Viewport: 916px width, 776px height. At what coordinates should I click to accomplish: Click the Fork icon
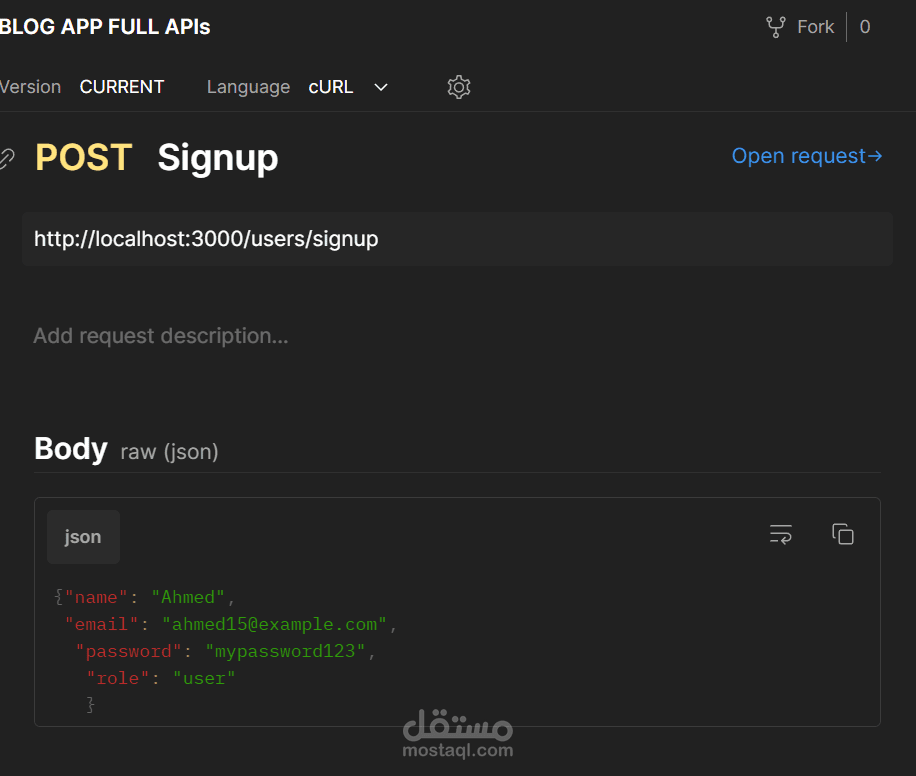[776, 27]
